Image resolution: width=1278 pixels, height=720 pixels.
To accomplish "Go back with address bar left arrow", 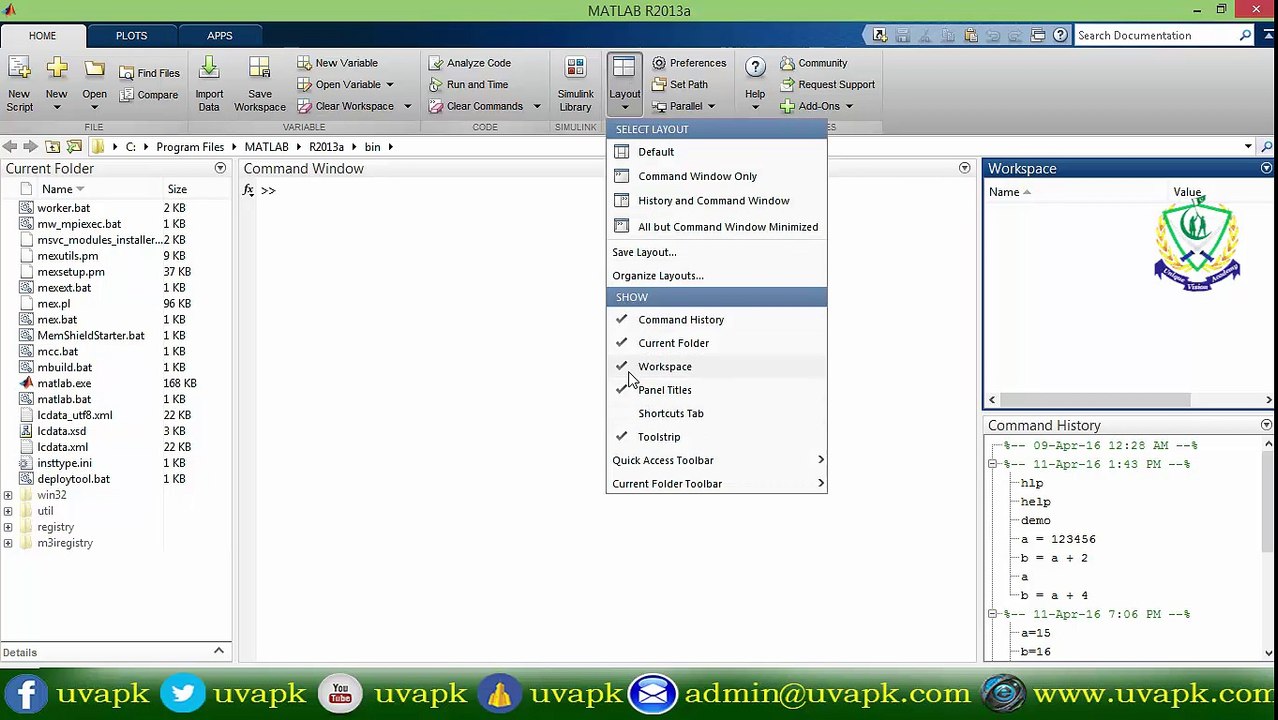I will 10,147.
